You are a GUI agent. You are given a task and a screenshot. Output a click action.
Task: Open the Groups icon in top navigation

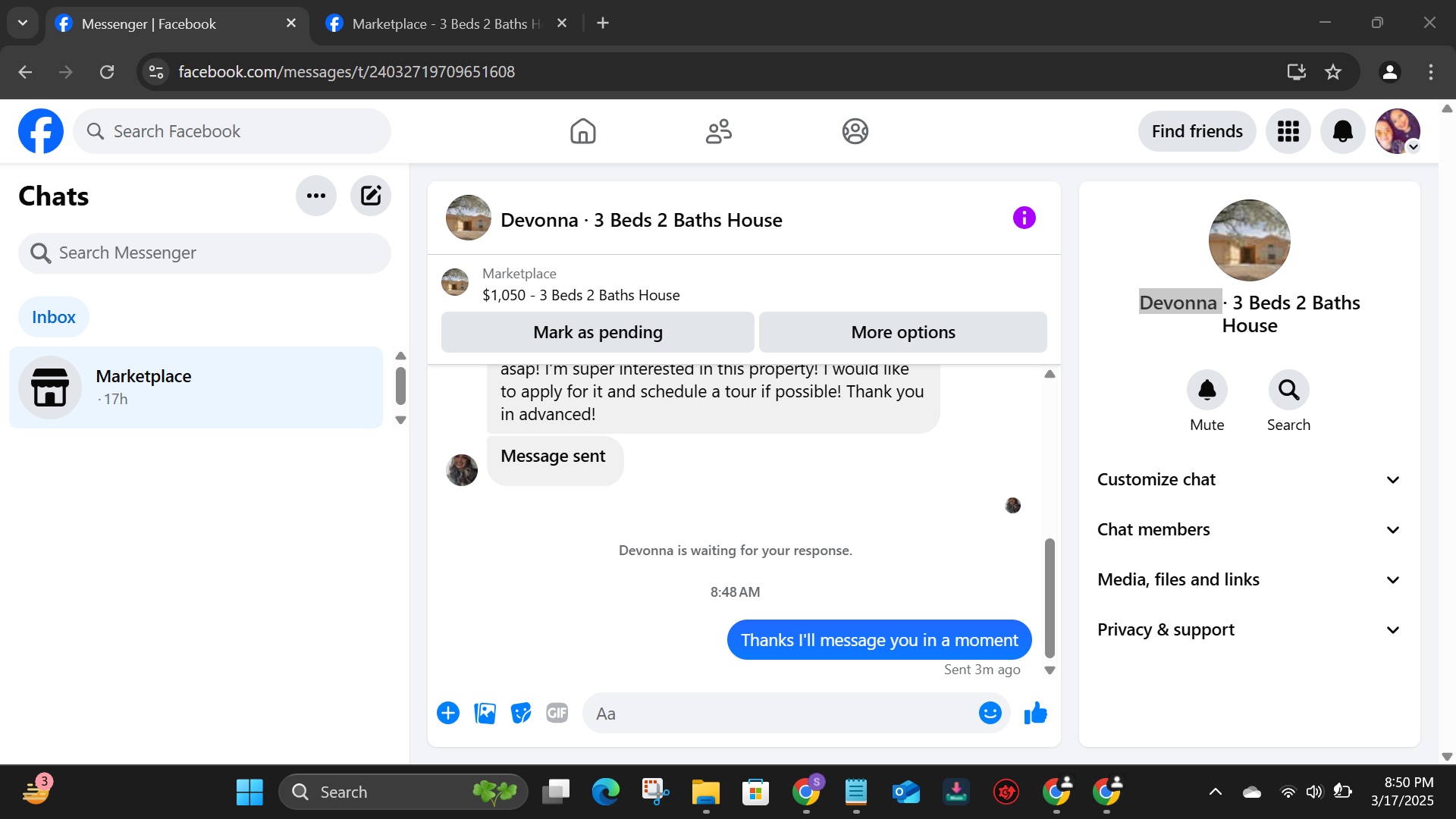855,131
